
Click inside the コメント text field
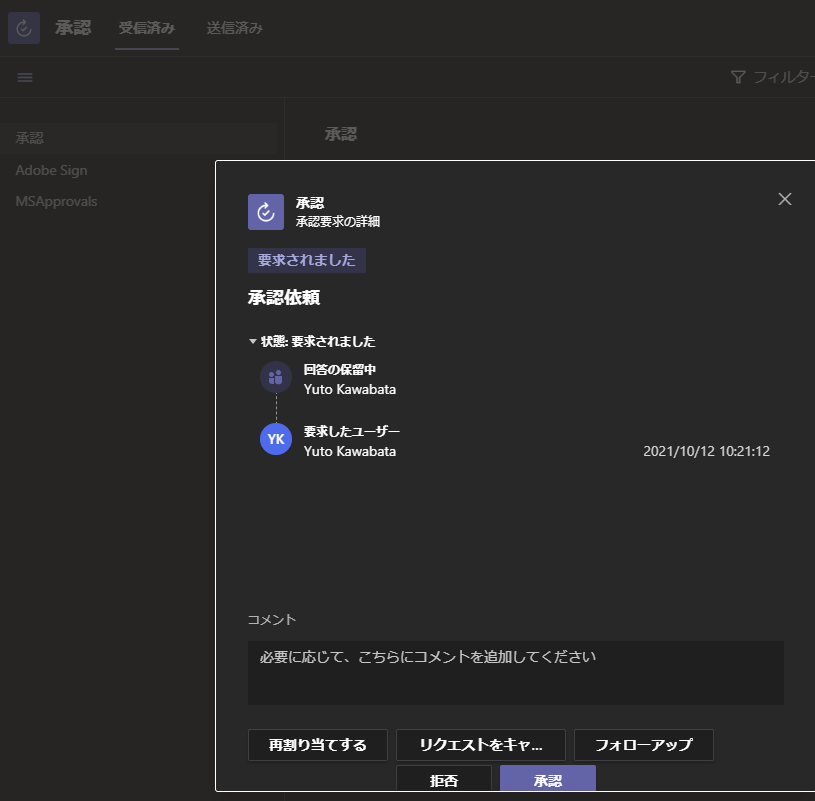click(x=515, y=672)
